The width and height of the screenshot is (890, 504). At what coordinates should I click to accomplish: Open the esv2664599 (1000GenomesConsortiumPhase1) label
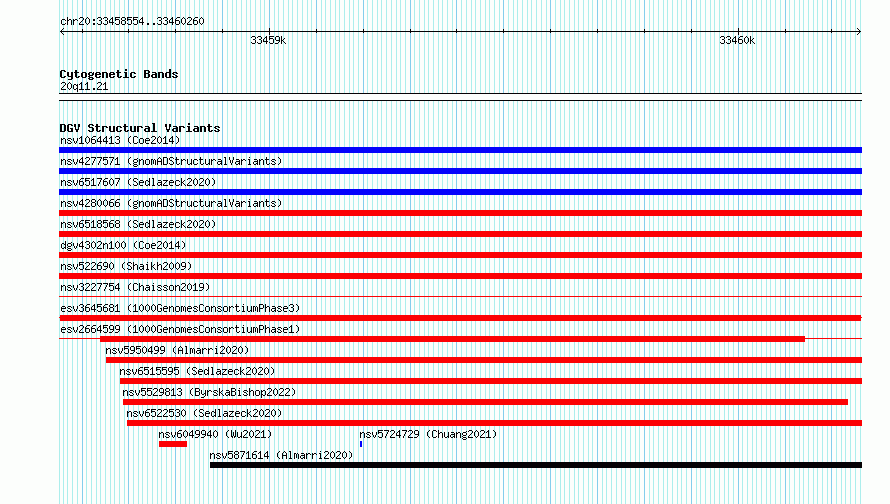point(180,329)
